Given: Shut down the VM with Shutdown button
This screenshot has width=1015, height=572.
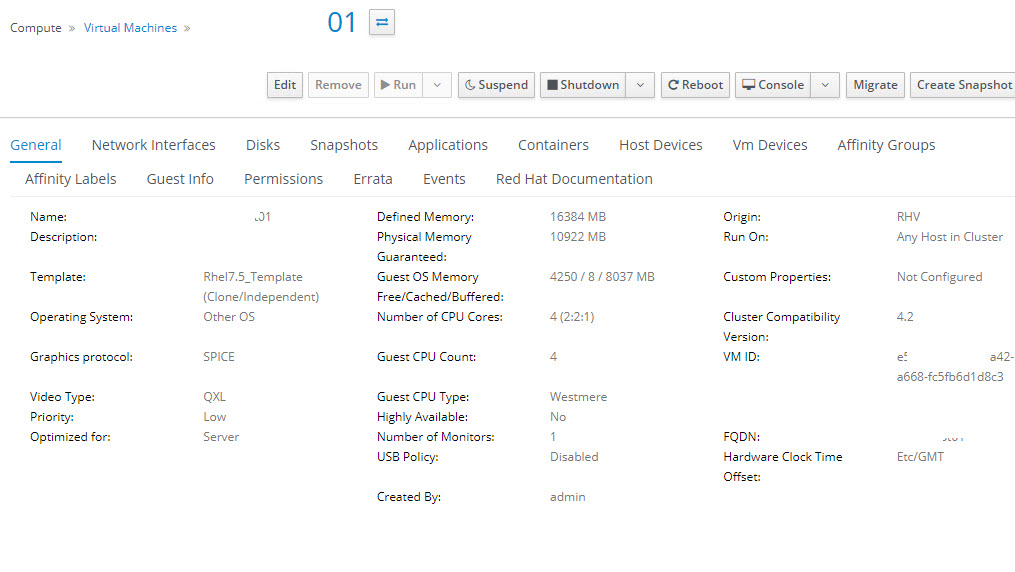Looking at the screenshot, I should 583,85.
